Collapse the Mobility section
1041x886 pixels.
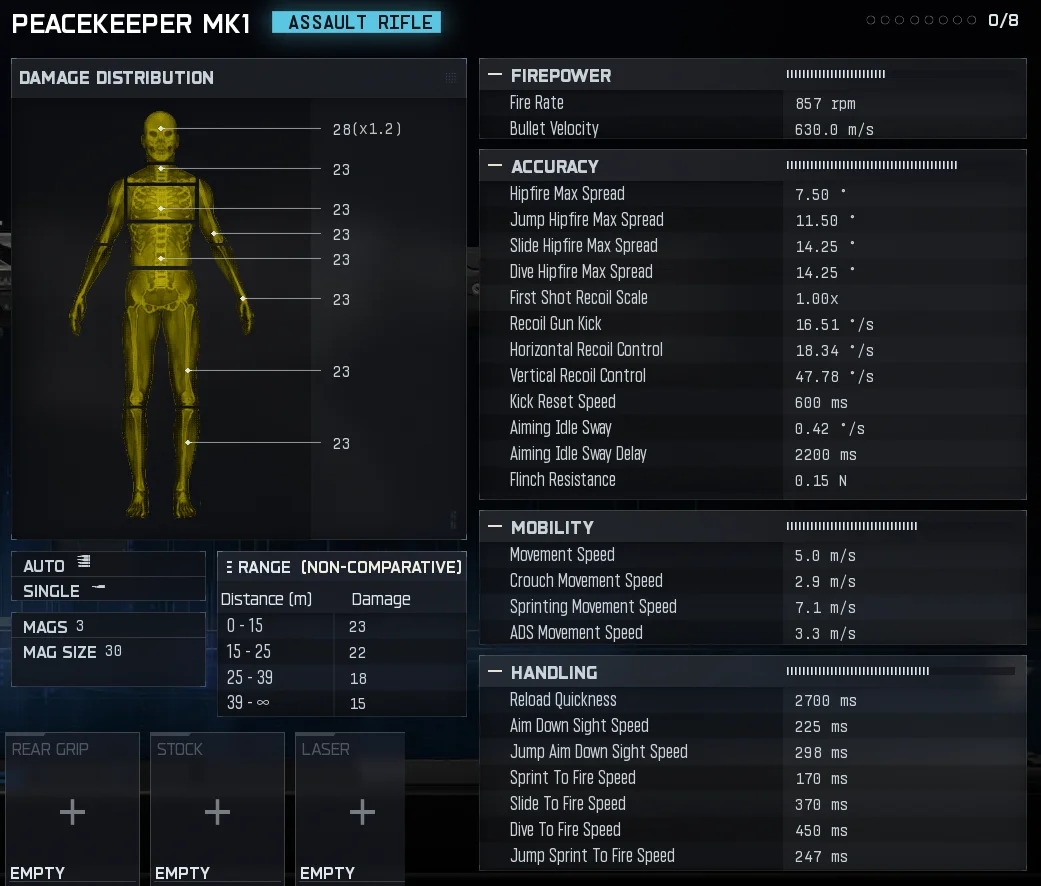(494, 527)
